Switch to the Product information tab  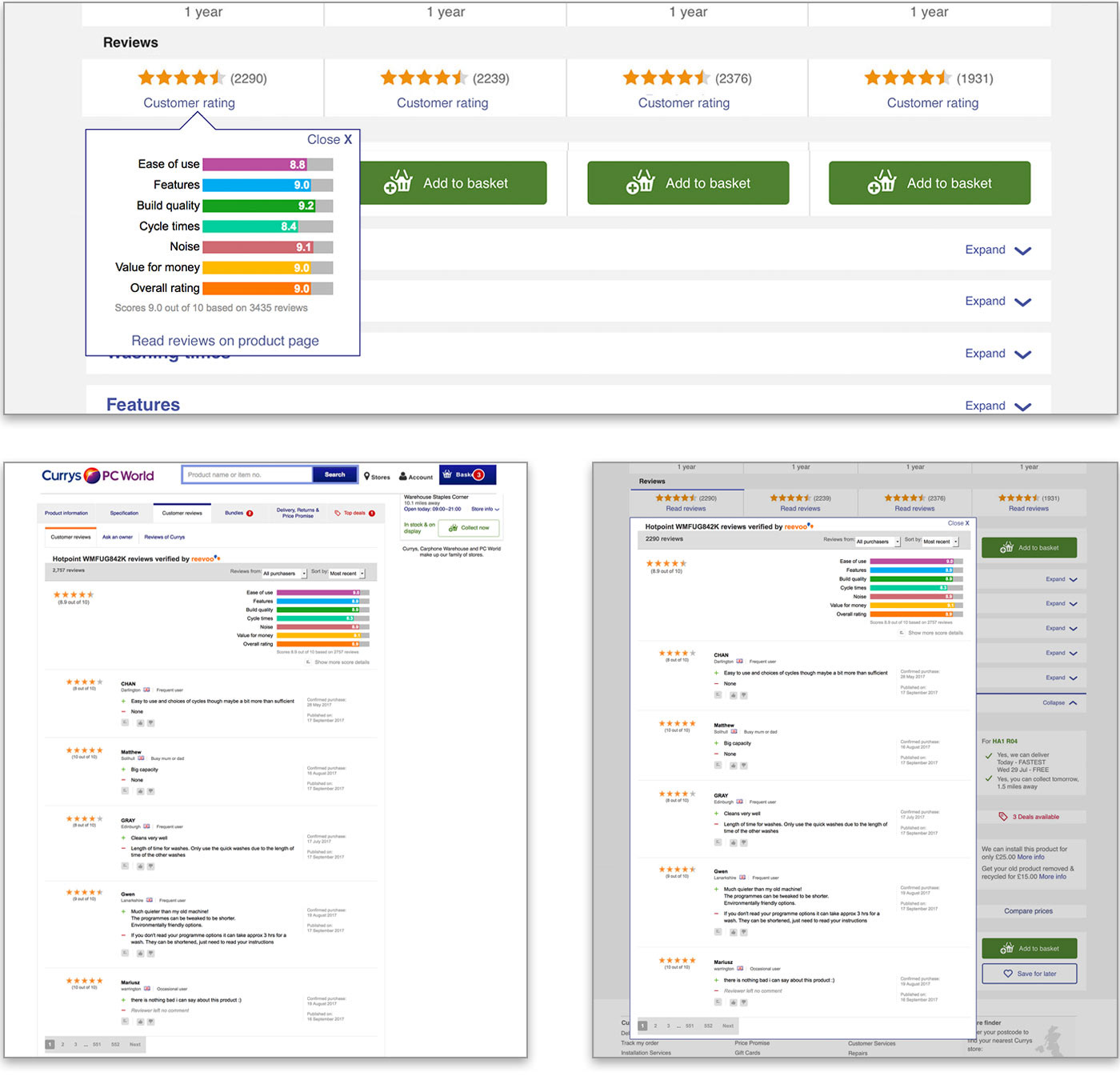[x=66, y=513]
